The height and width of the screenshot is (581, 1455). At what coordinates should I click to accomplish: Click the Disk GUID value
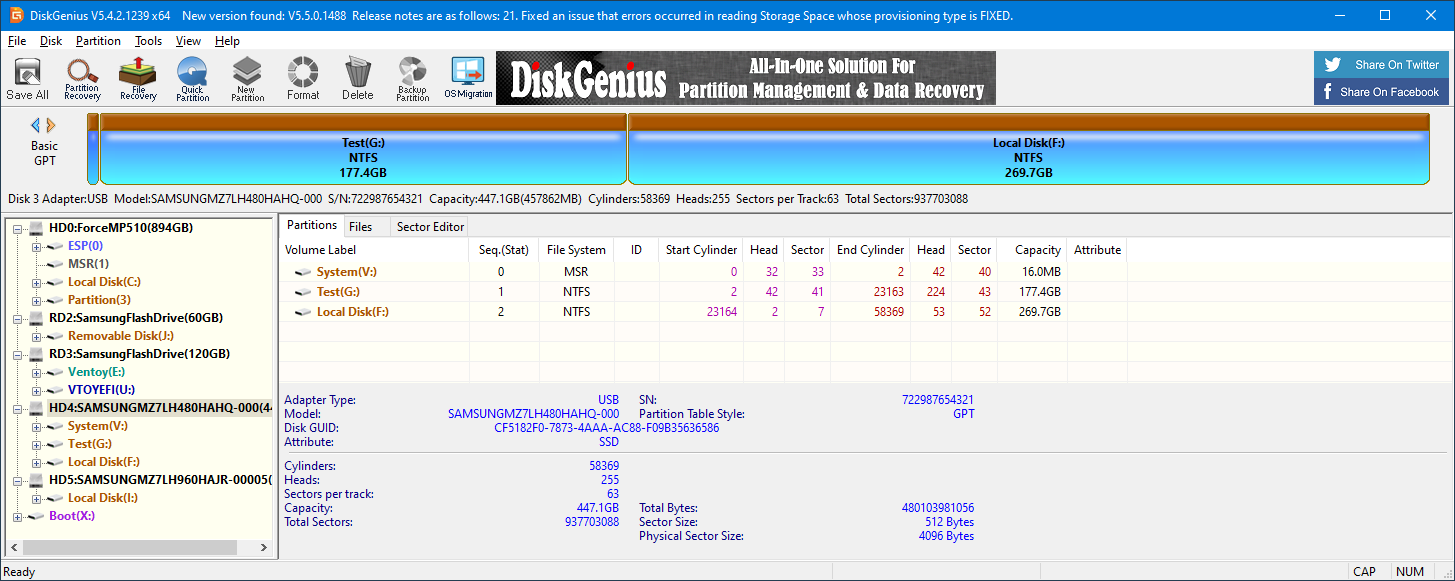[x=607, y=428]
